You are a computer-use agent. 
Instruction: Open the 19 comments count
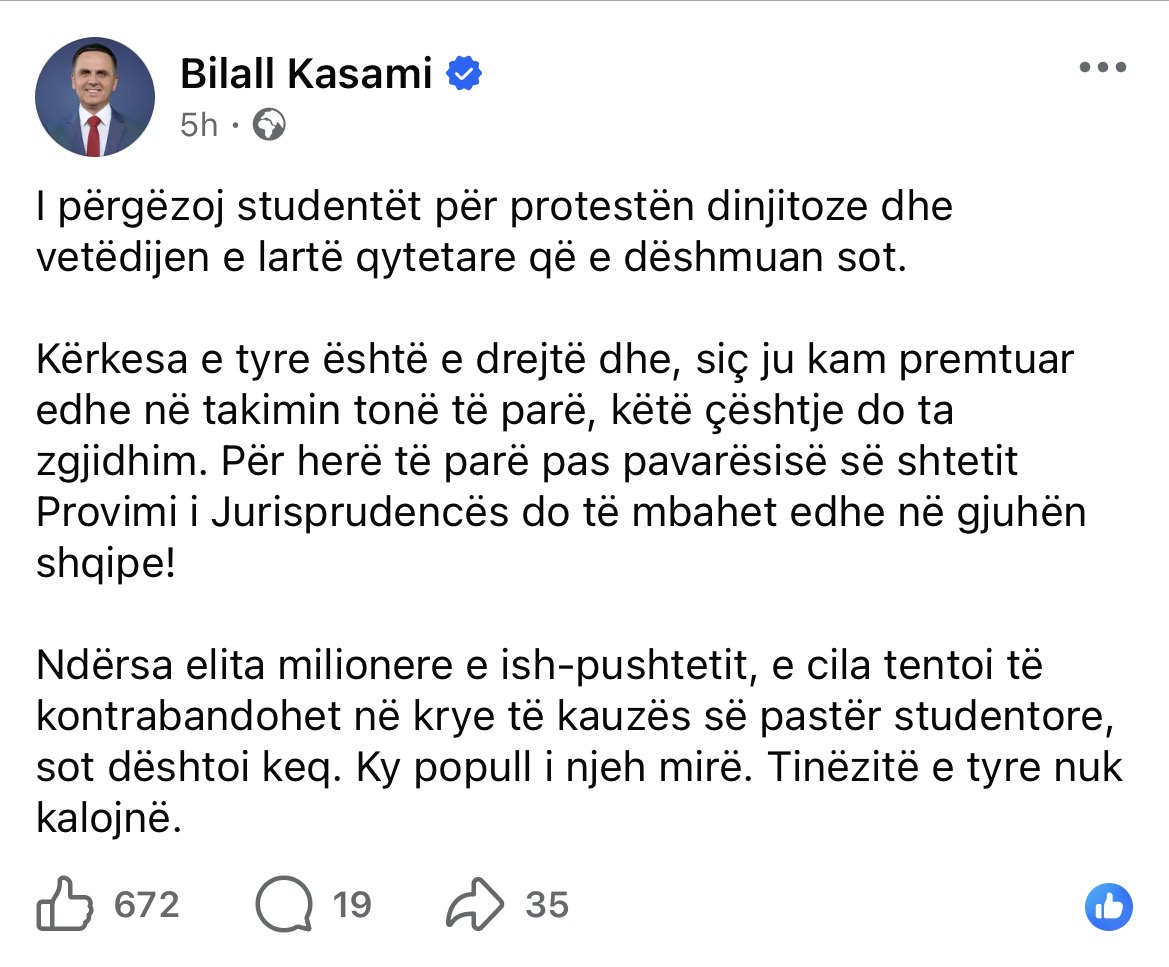point(352,905)
